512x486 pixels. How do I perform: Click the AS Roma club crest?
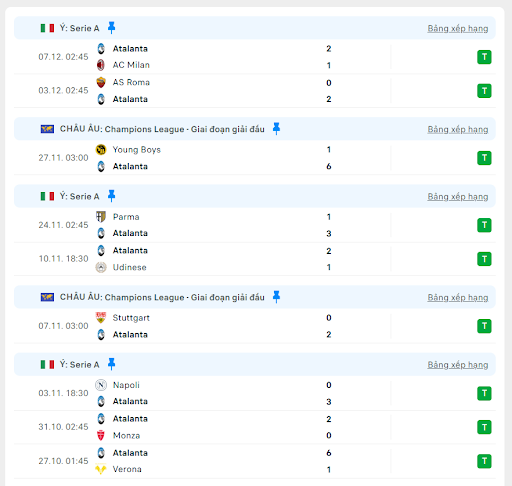coord(101,82)
